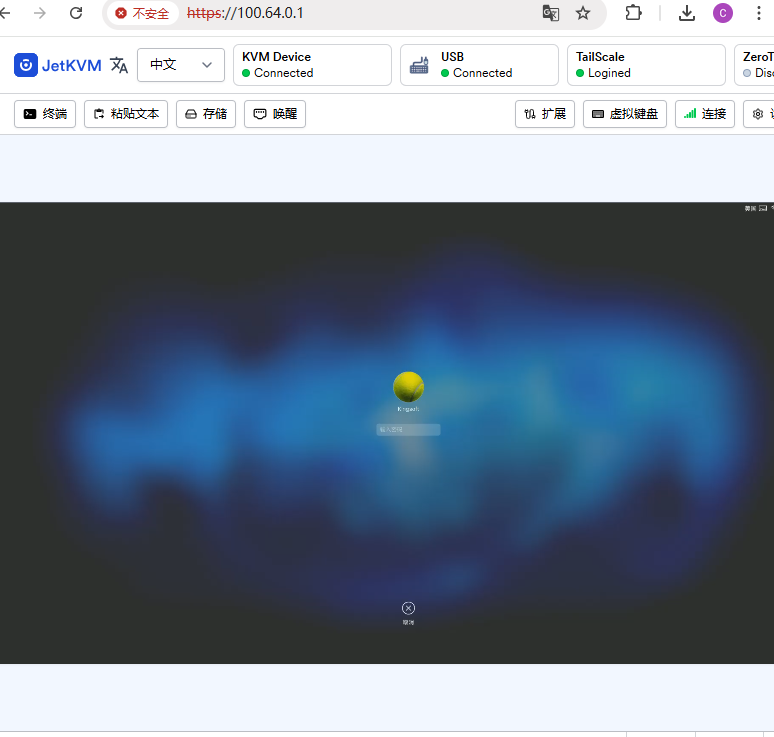Click the 粘贴文本 paste text button

pos(126,114)
